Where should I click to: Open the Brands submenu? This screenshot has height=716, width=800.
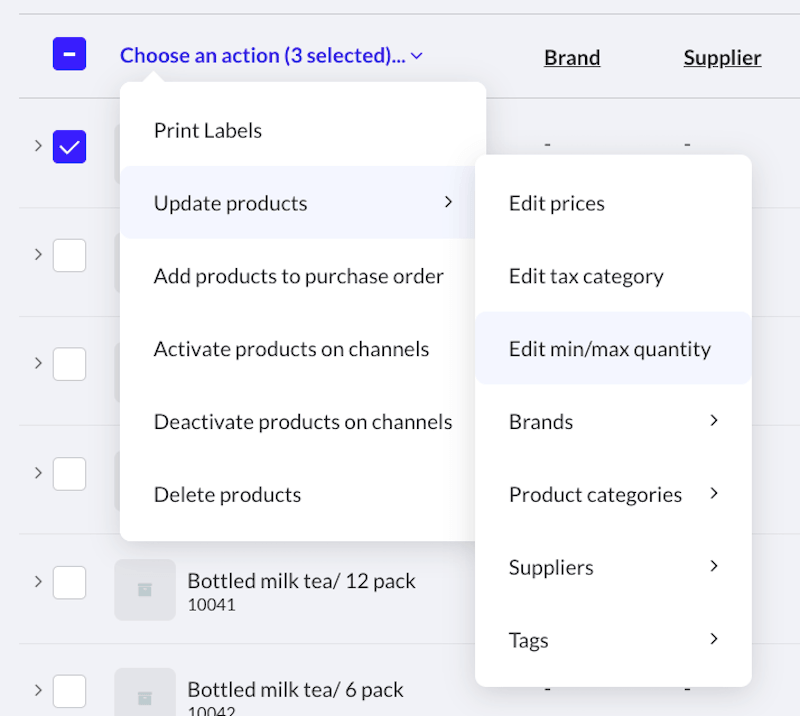[613, 422]
